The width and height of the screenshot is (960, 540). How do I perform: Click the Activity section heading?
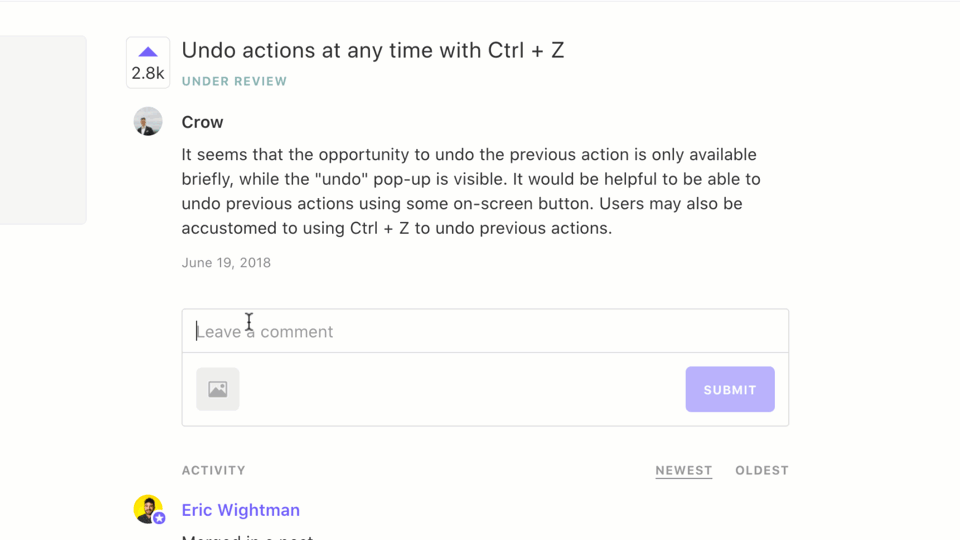click(213, 470)
